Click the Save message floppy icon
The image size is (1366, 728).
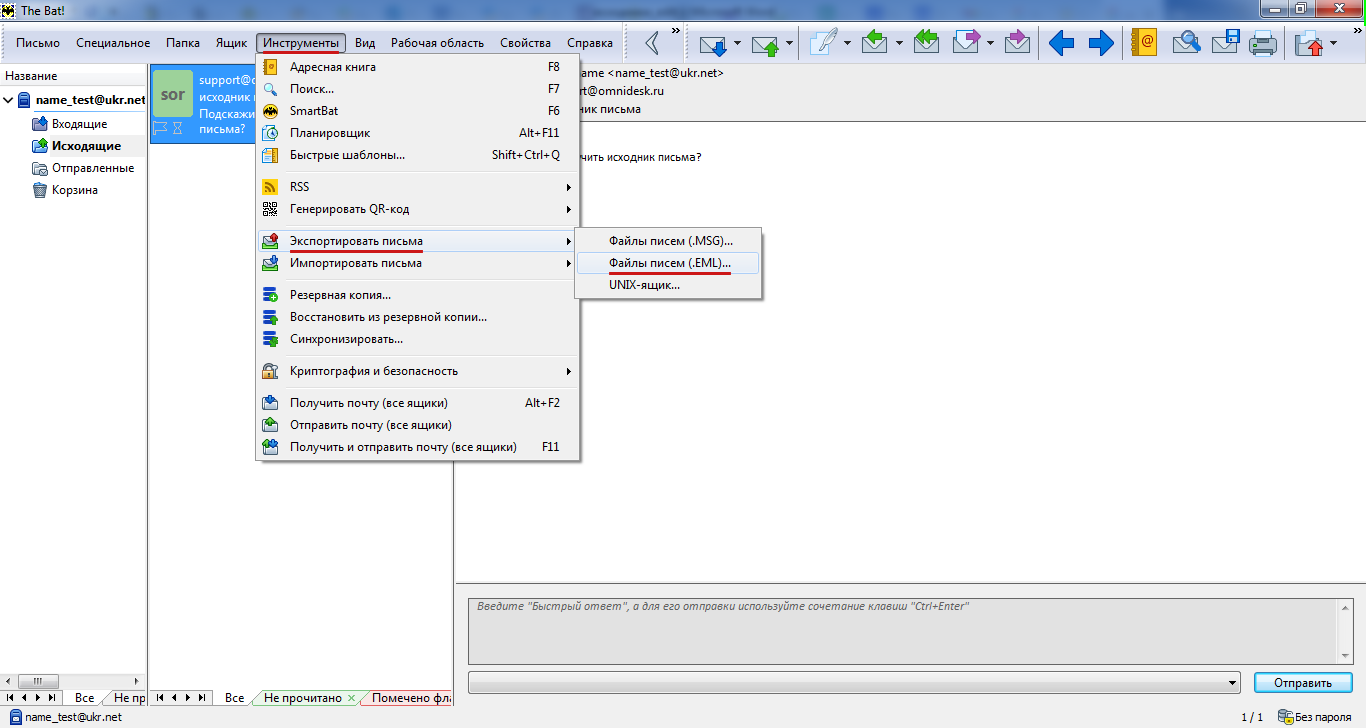[1226, 43]
